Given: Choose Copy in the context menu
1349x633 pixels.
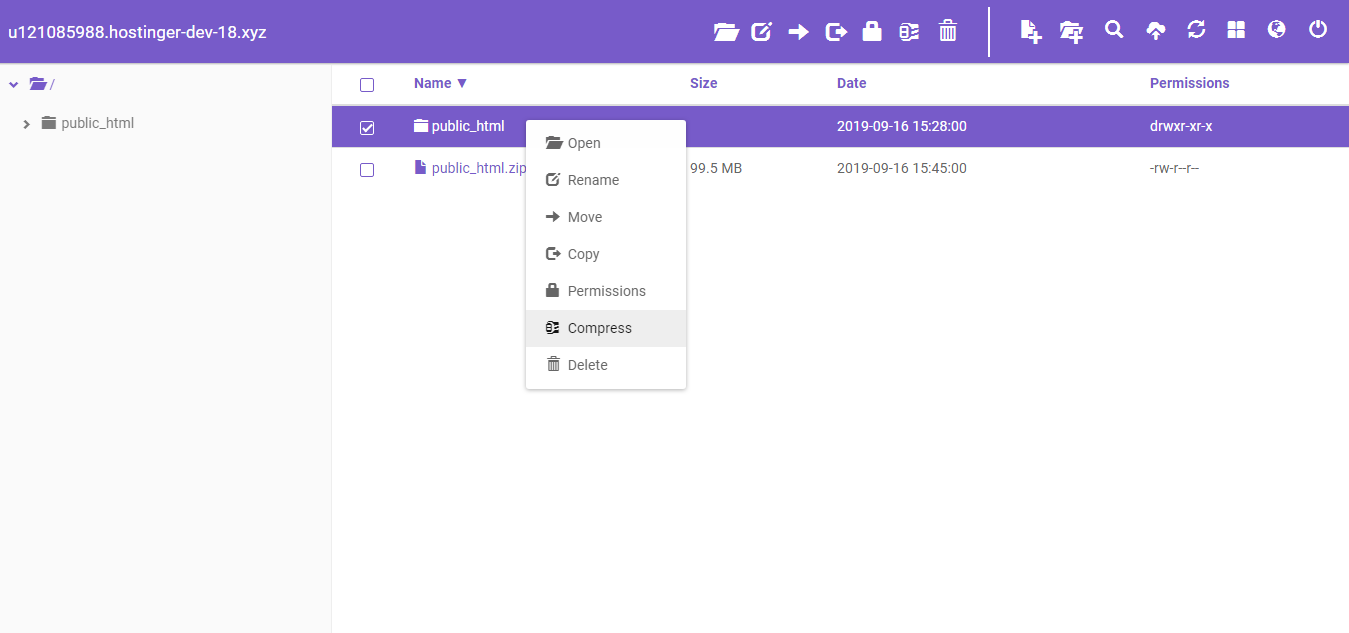Looking at the screenshot, I should pyautogui.click(x=606, y=254).
